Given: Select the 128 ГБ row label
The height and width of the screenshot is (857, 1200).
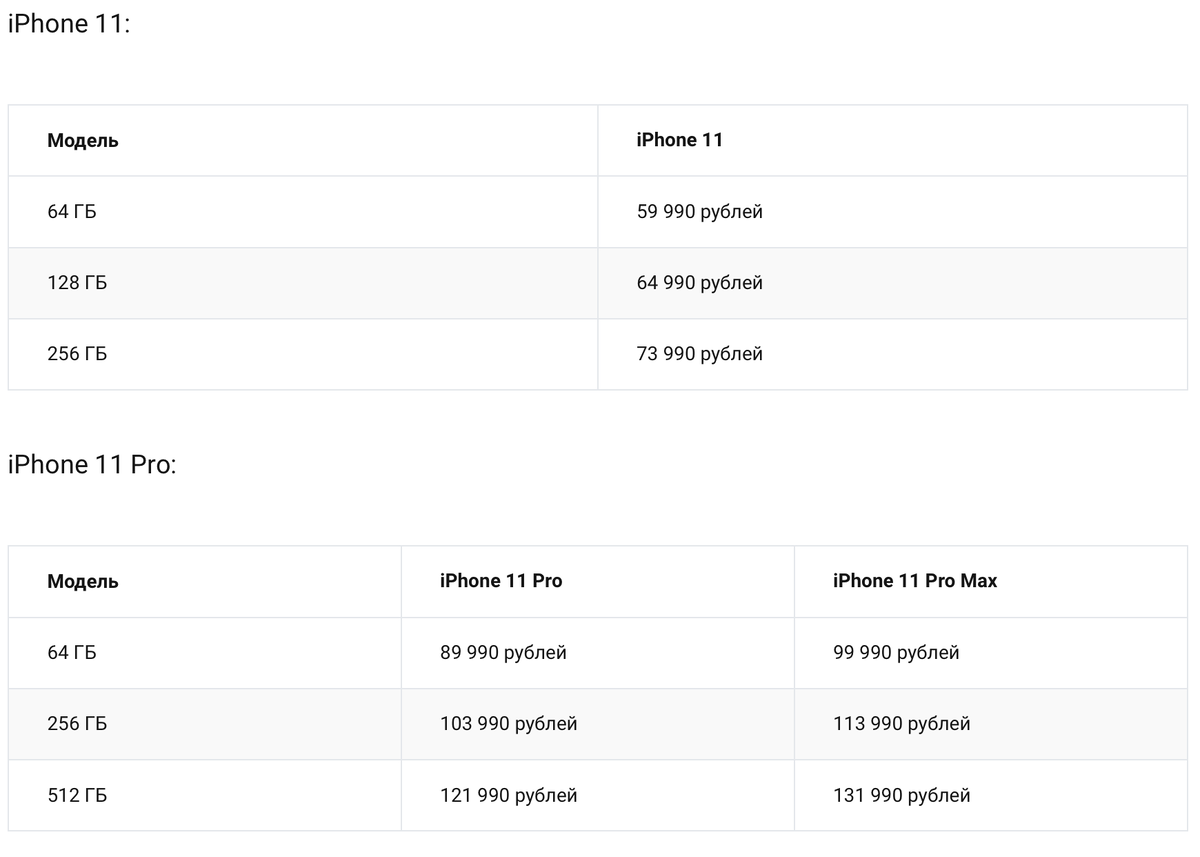Looking at the screenshot, I should pos(77,283).
